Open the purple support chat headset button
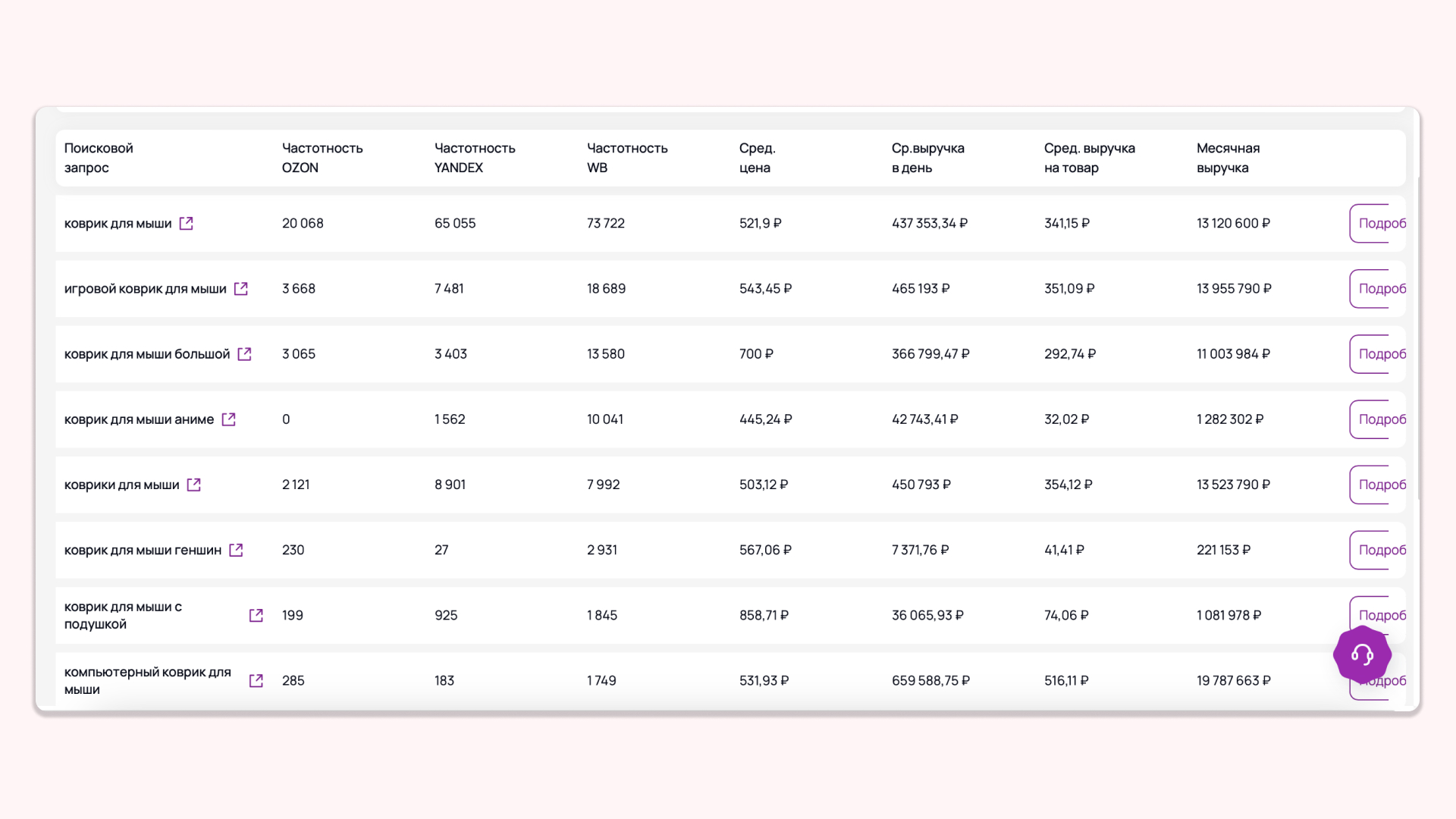The height and width of the screenshot is (819, 1456). 1362,654
